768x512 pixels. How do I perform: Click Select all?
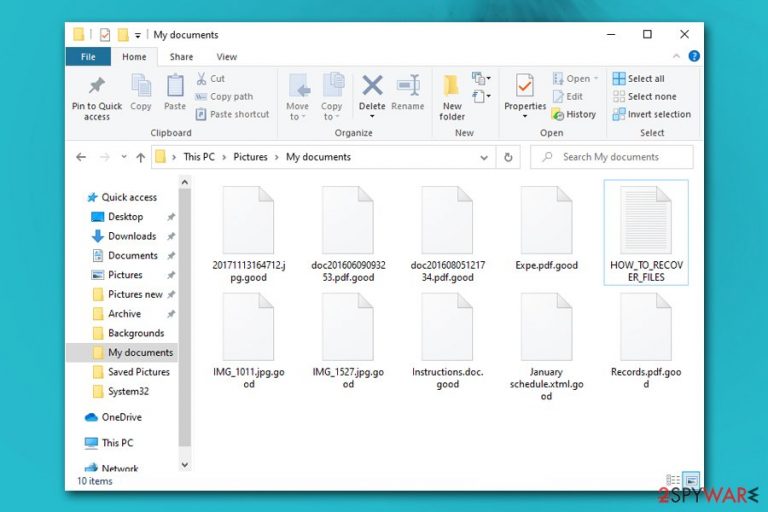coord(638,78)
